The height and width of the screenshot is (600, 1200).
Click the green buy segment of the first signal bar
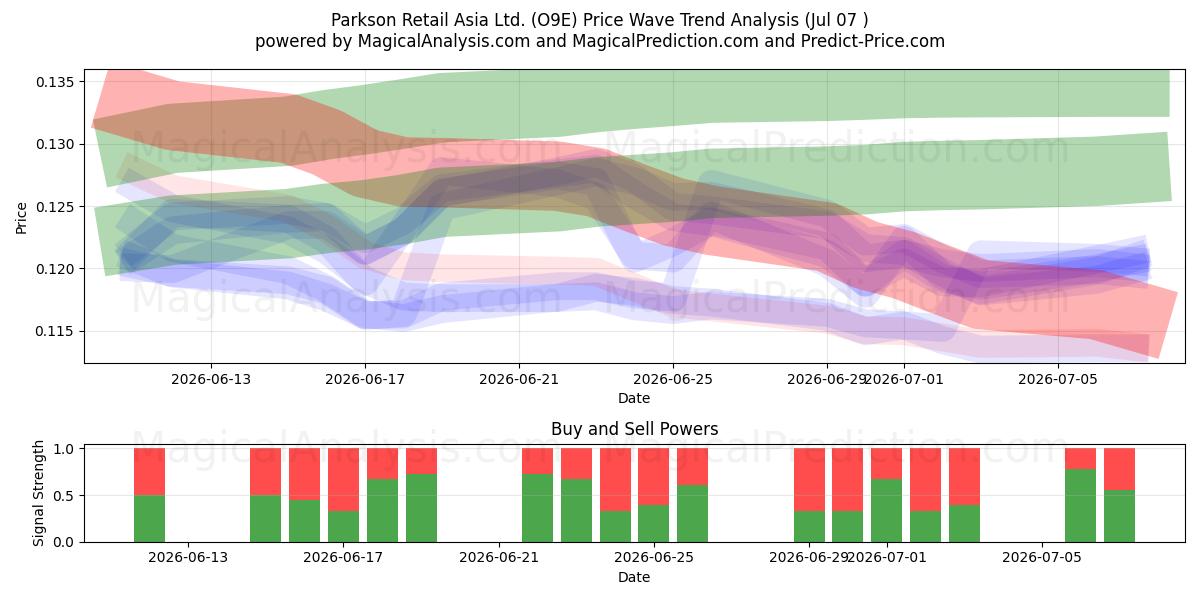150,519
